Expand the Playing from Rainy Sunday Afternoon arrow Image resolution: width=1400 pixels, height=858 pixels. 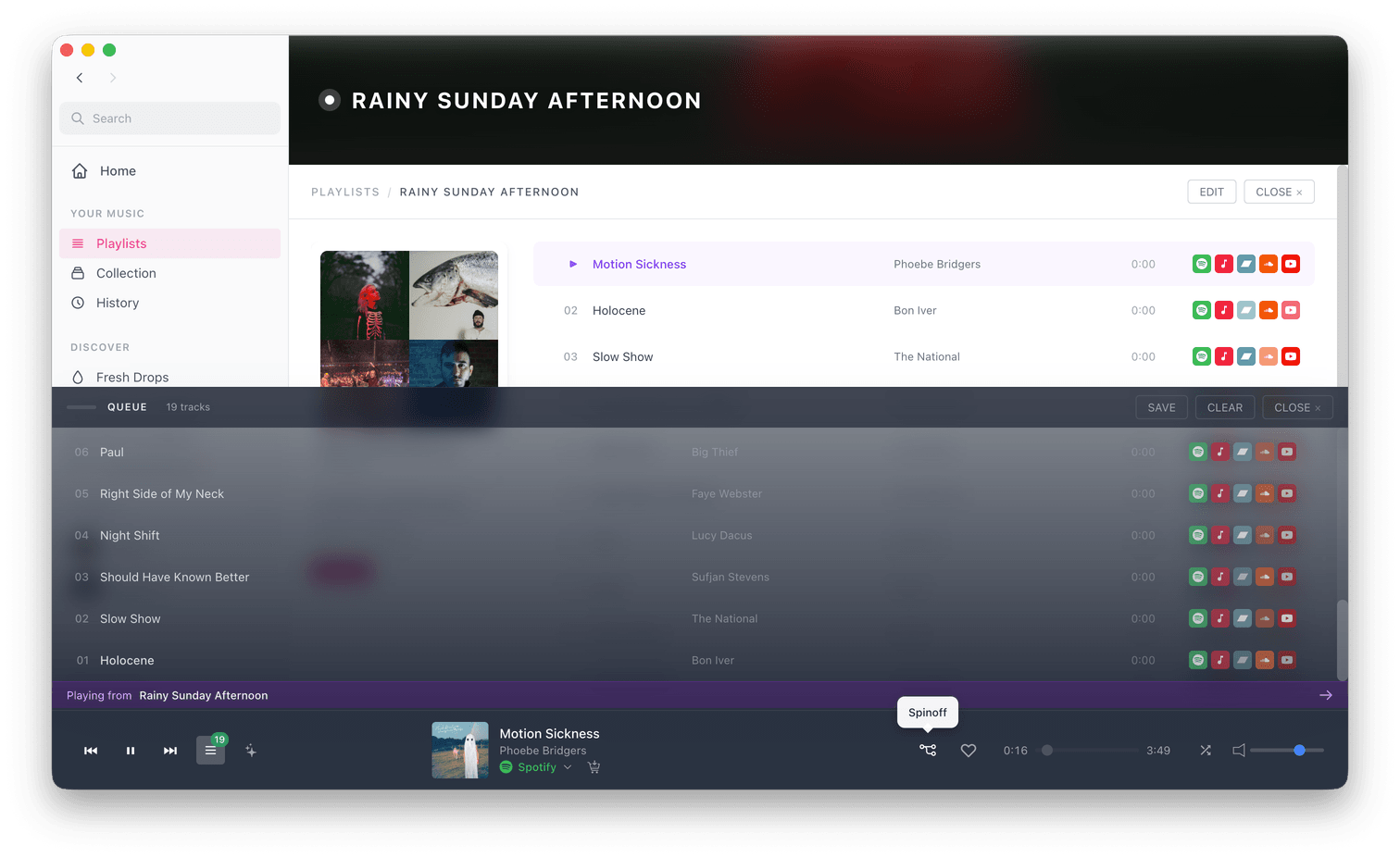point(1326,694)
